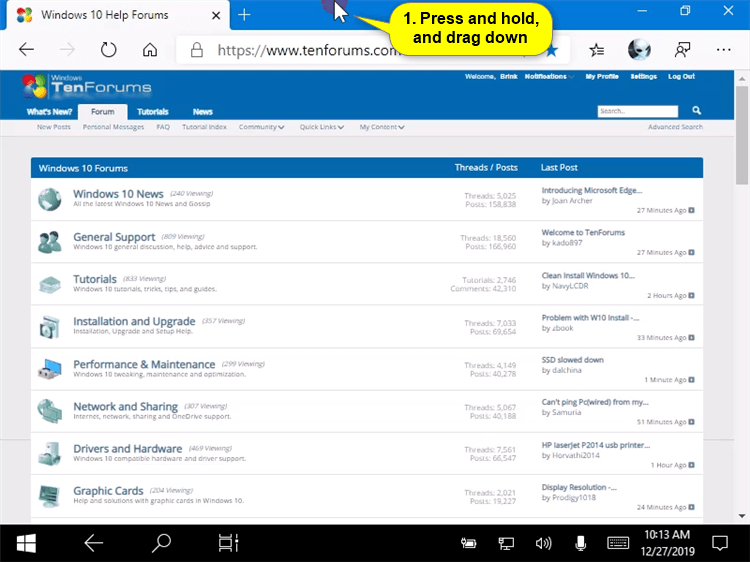
Task: Switch to the Tutorials nav tab
Action: pos(153,112)
